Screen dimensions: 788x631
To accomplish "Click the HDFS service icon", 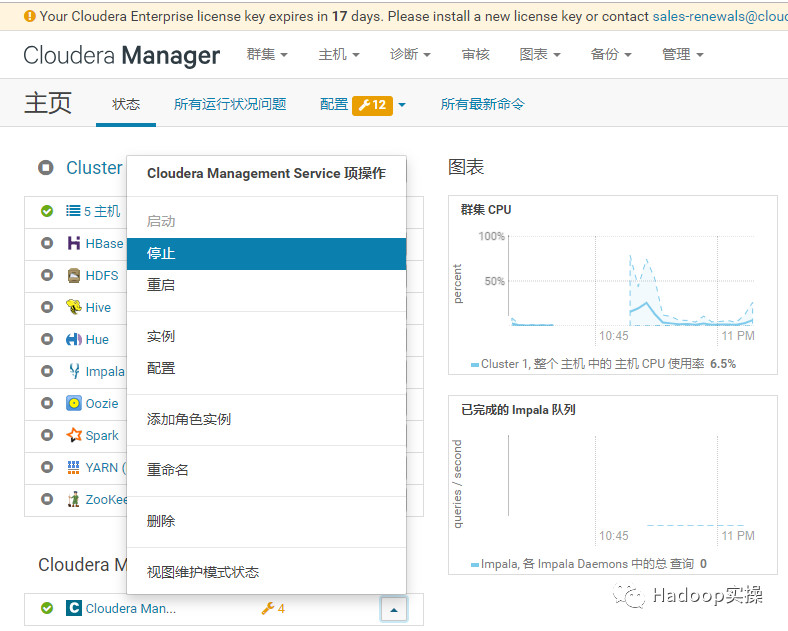I will coord(74,275).
